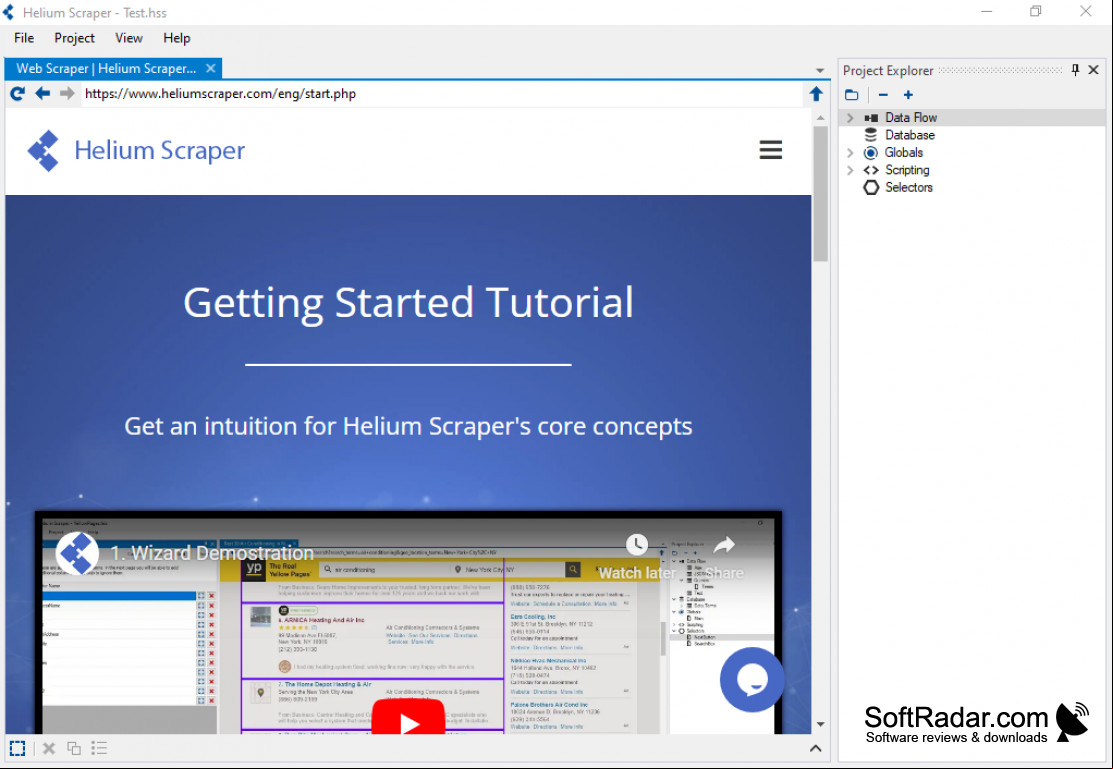Image resolution: width=1113 pixels, height=769 pixels.
Task: Click the Database stack icon
Action: pyautogui.click(x=870, y=135)
